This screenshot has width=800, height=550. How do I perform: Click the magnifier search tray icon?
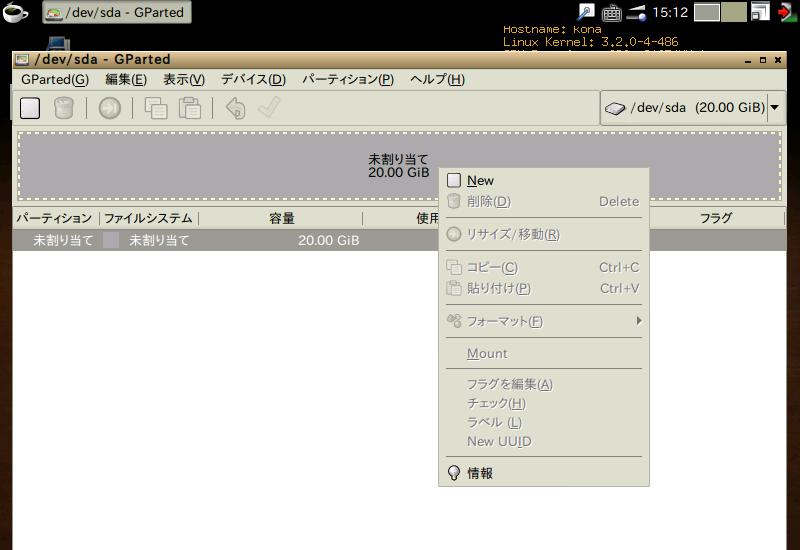[586, 12]
